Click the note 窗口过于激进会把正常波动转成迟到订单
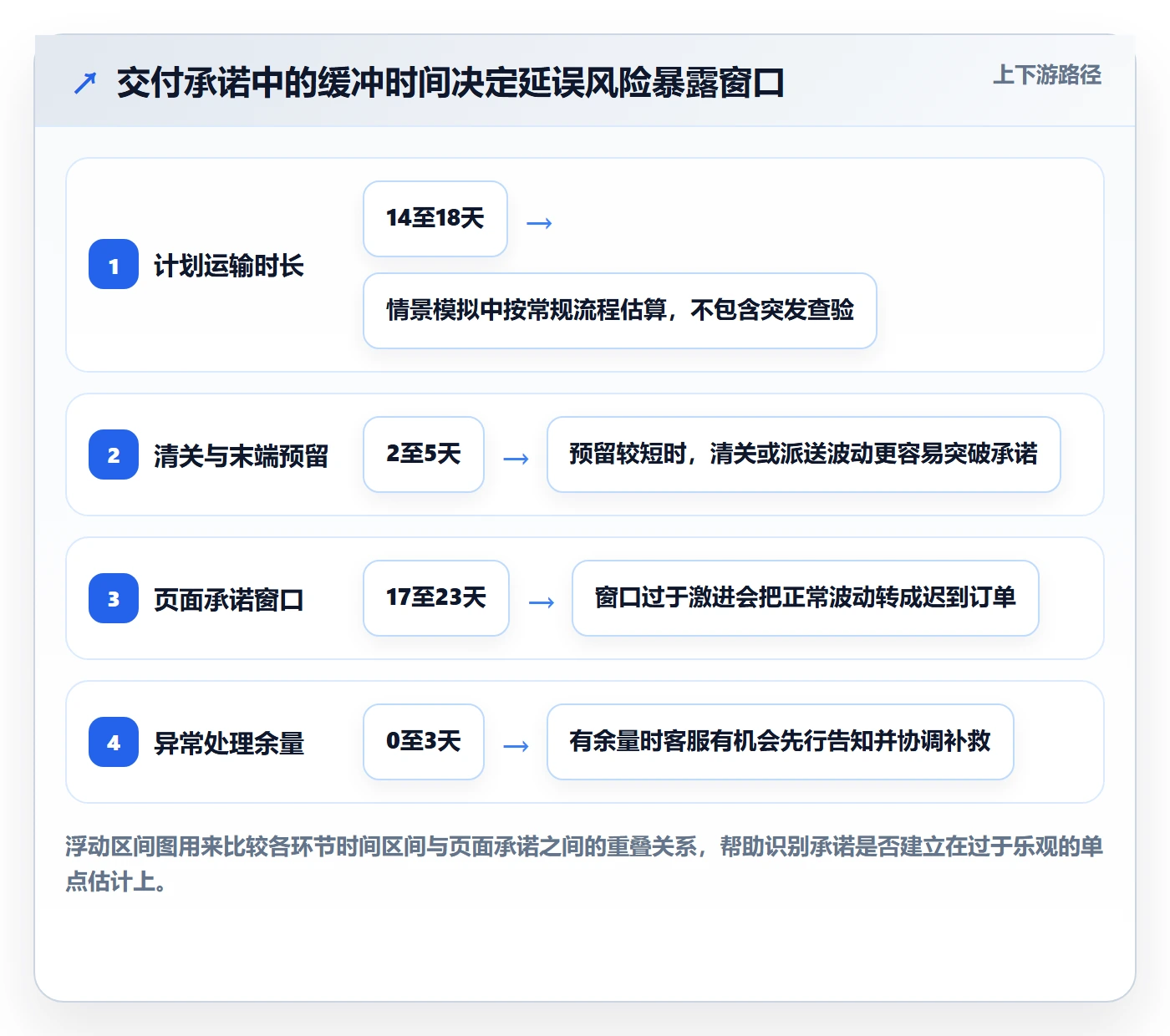 pos(806,598)
